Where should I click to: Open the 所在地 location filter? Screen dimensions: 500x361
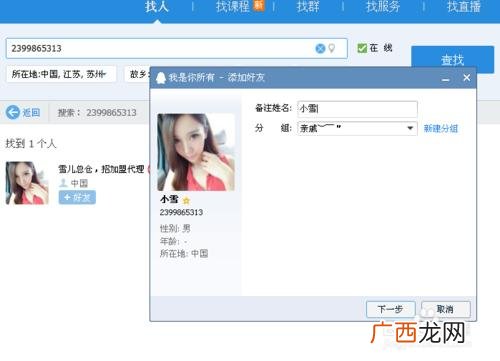coord(61,74)
